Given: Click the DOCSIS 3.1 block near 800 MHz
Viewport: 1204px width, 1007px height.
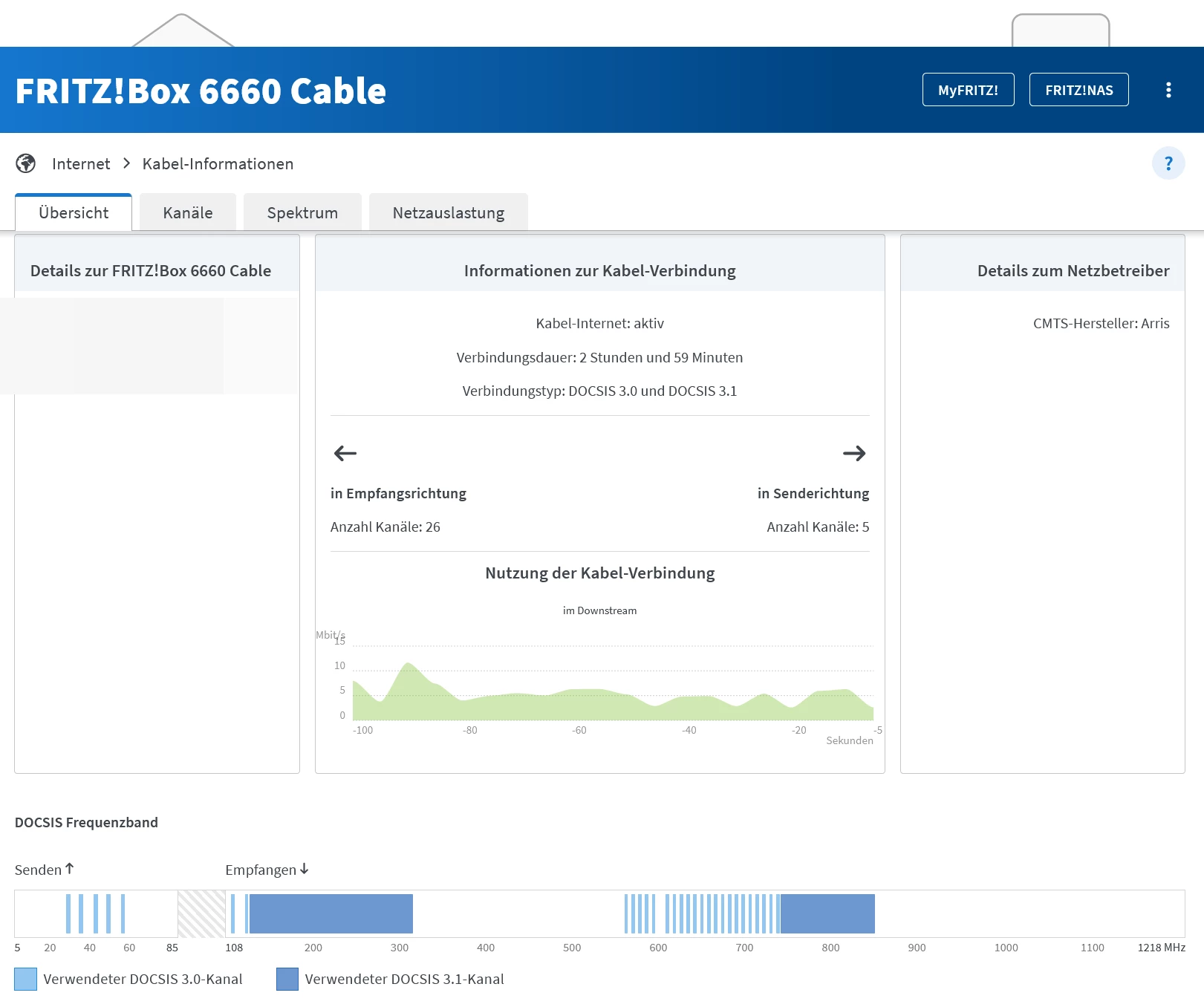Looking at the screenshot, I should click(827, 913).
